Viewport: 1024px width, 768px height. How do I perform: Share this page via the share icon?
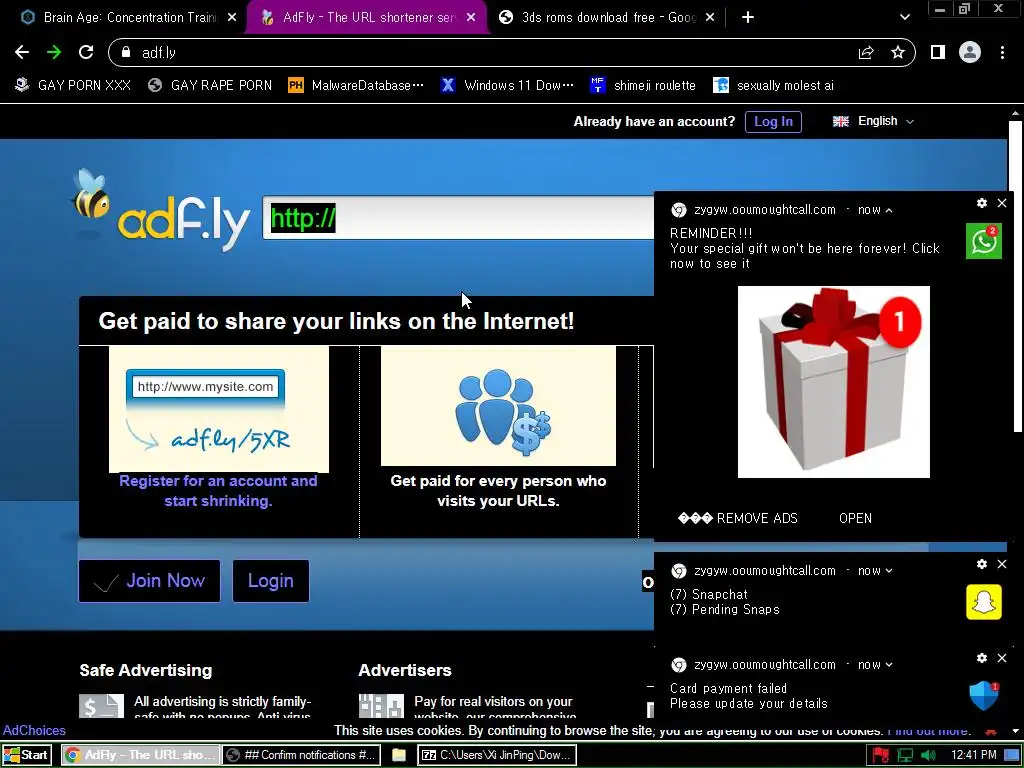point(866,52)
